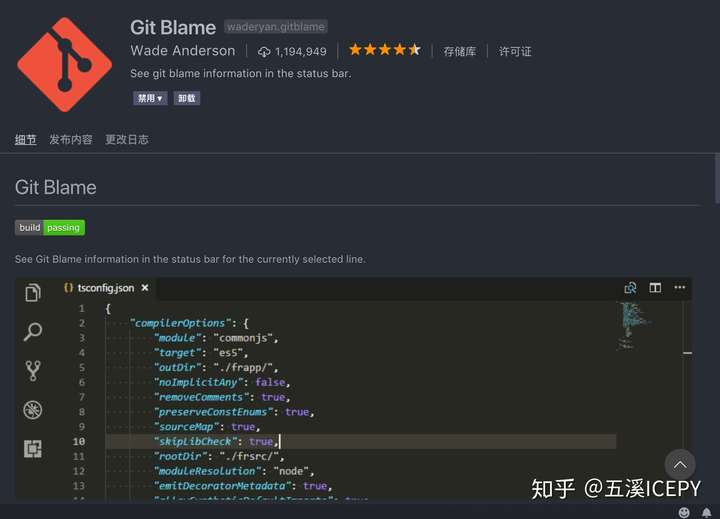Screen dimensions: 720x519
Task: Click the scroll-to-top arrow button
Action: coord(680,464)
